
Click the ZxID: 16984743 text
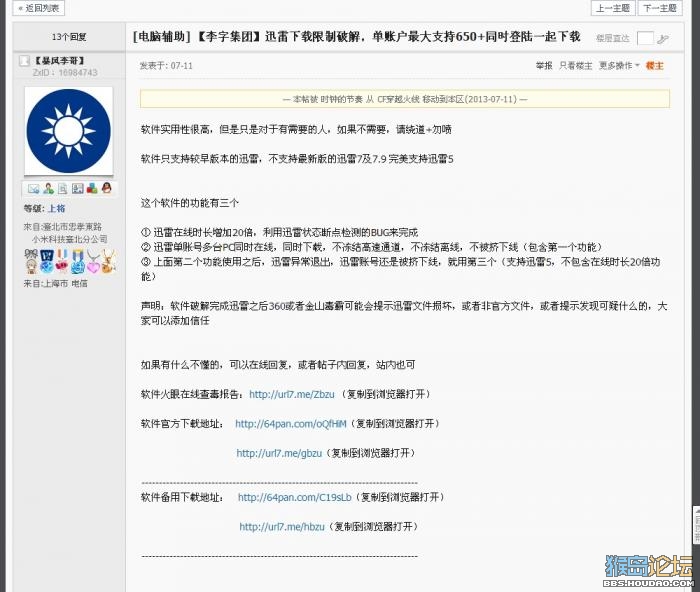tap(65, 72)
